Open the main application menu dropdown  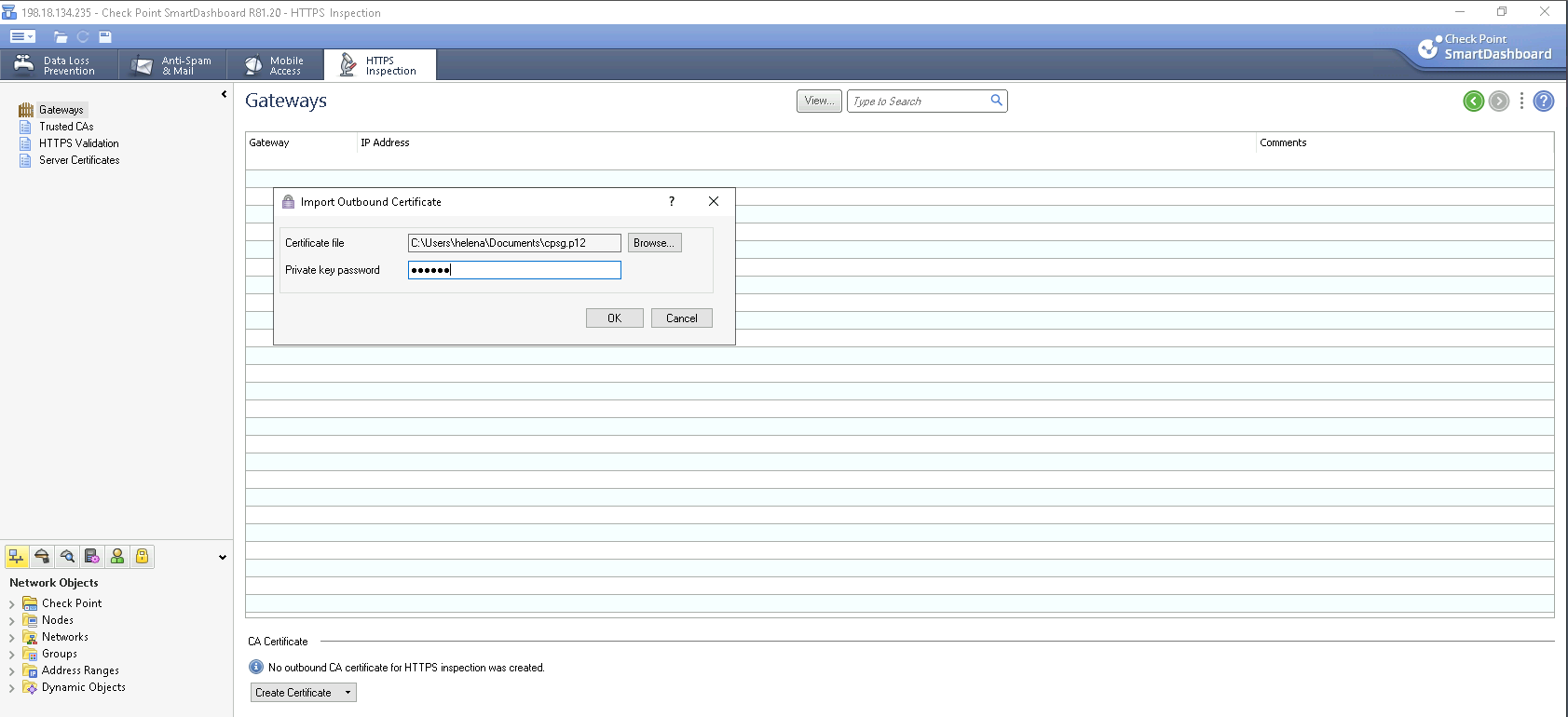22,37
